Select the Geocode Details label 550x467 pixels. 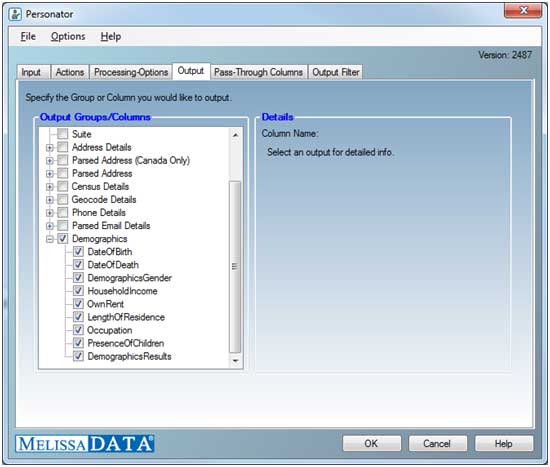[104, 200]
